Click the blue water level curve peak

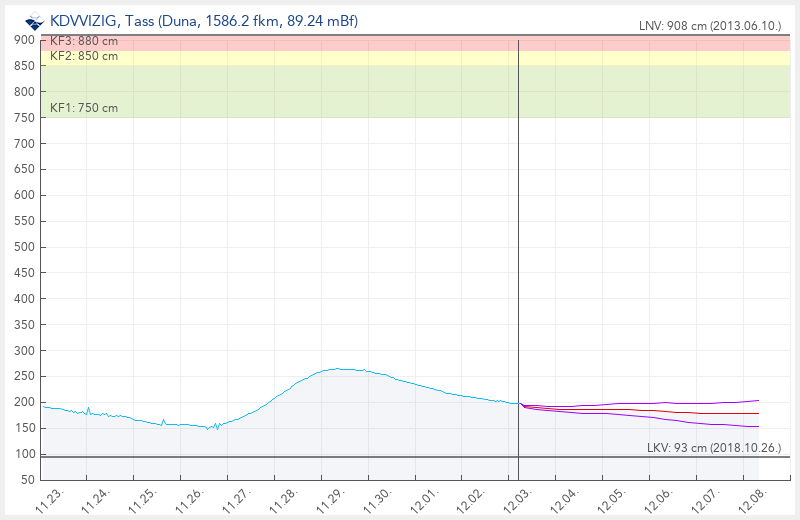[x=340, y=369]
